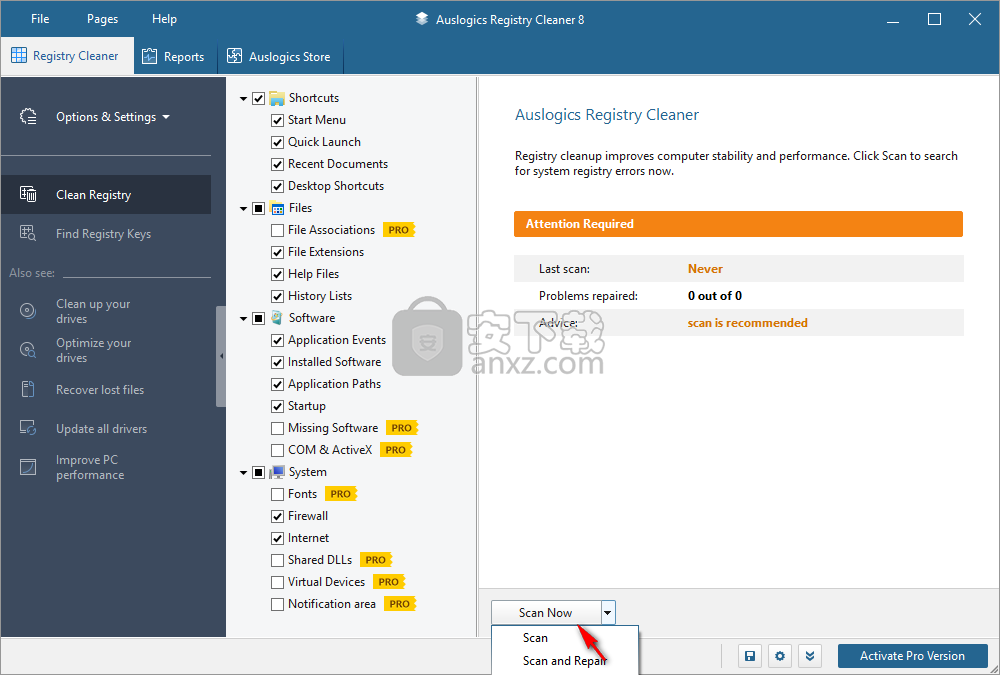
Task: Click the Attention Required banner
Action: (x=739, y=224)
